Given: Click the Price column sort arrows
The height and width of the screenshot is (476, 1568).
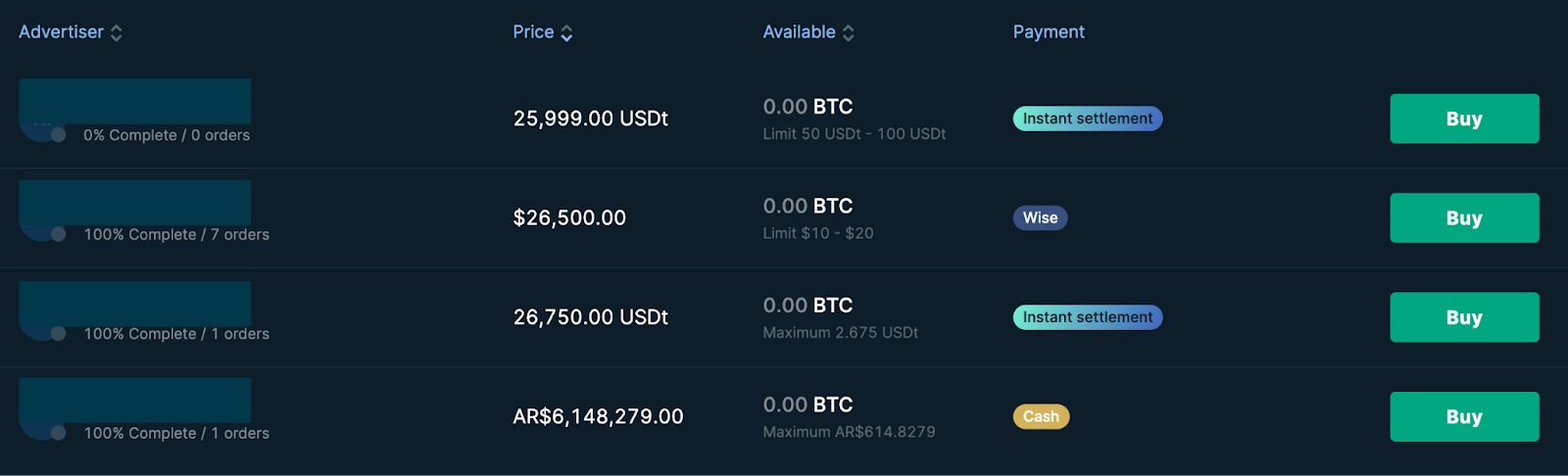Looking at the screenshot, I should pyautogui.click(x=566, y=33).
